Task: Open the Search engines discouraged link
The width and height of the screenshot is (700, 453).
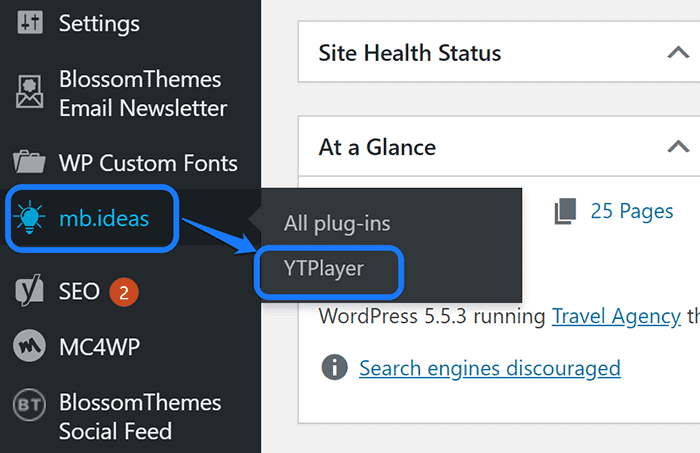Action: pyautogui.click(x=490, y=368)
